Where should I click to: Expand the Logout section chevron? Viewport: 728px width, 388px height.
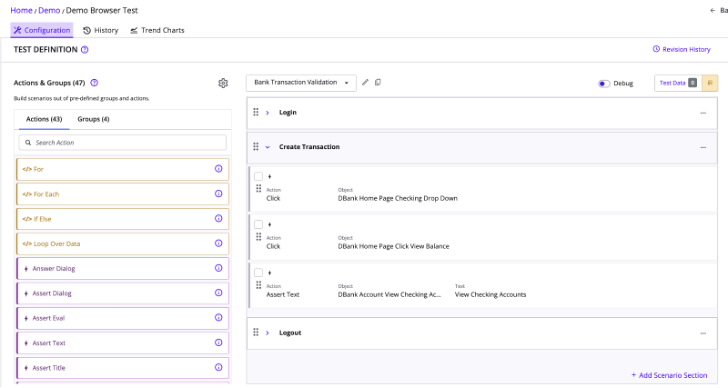pos(267,333)
